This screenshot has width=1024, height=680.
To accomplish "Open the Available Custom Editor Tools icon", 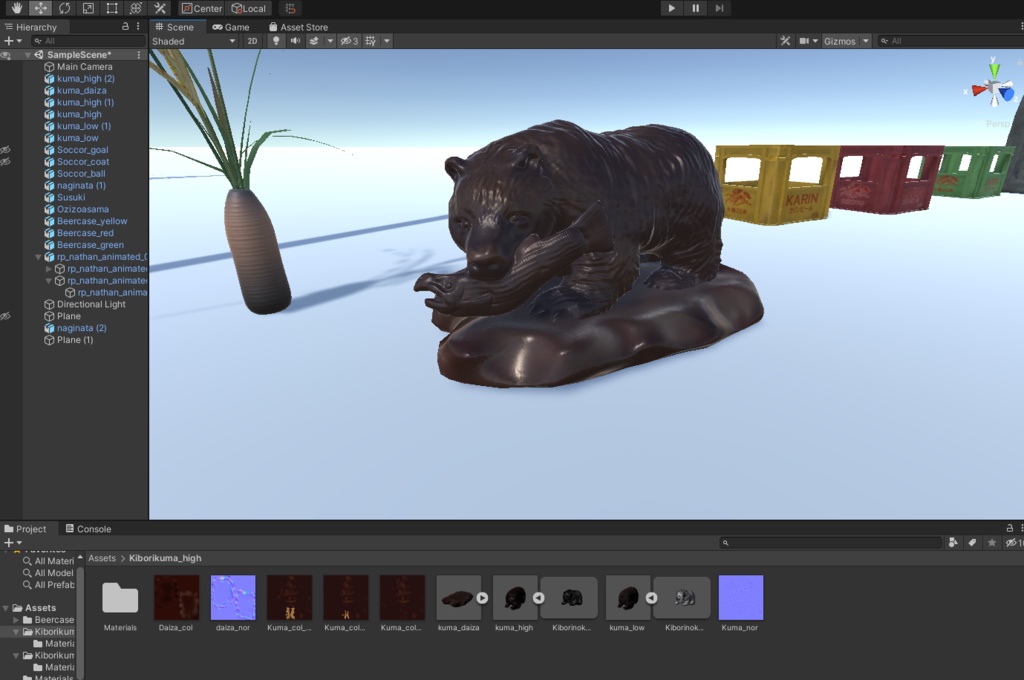I will pos(161,9).
